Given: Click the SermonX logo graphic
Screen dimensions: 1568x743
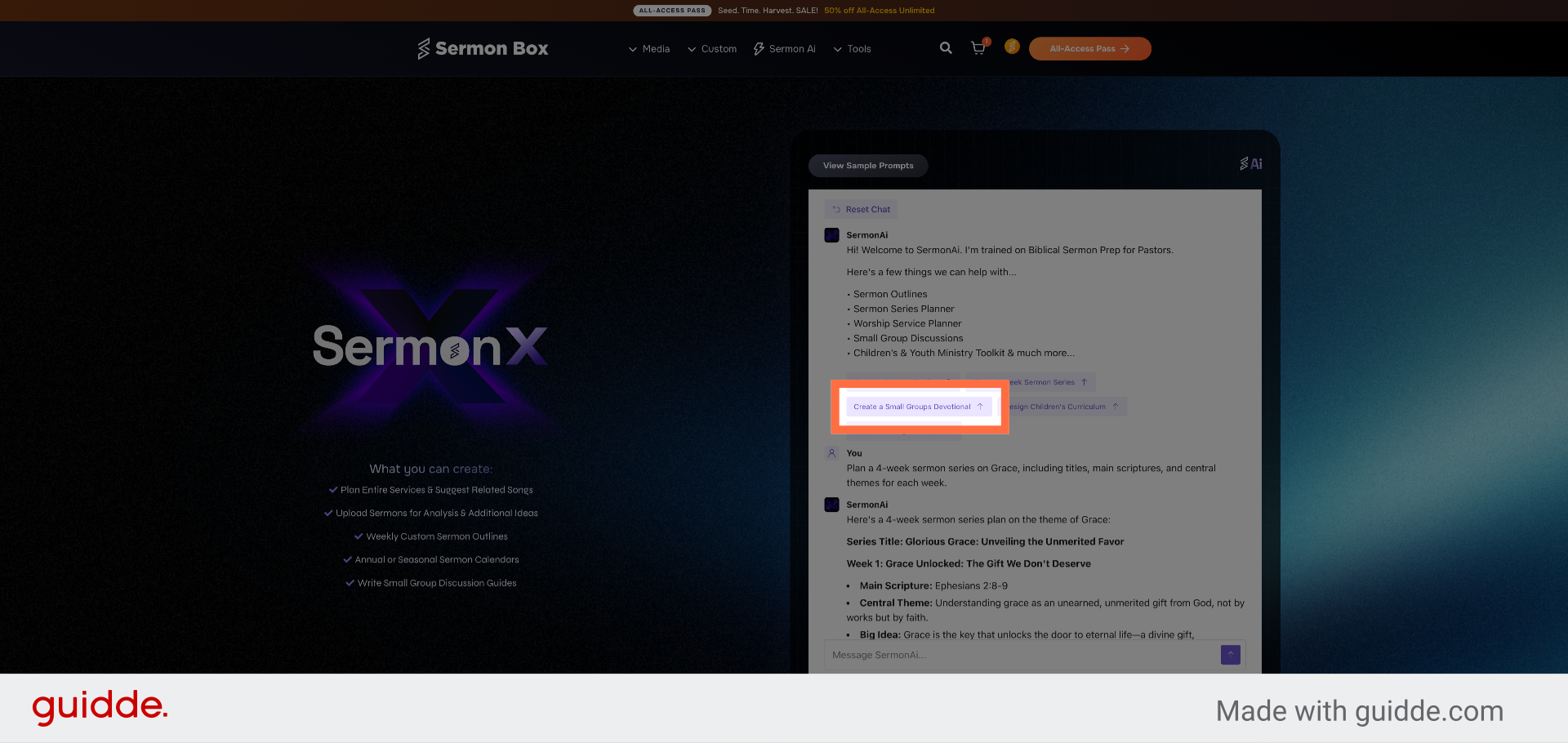Looking at the screenshot, I should tap(430, 346).
